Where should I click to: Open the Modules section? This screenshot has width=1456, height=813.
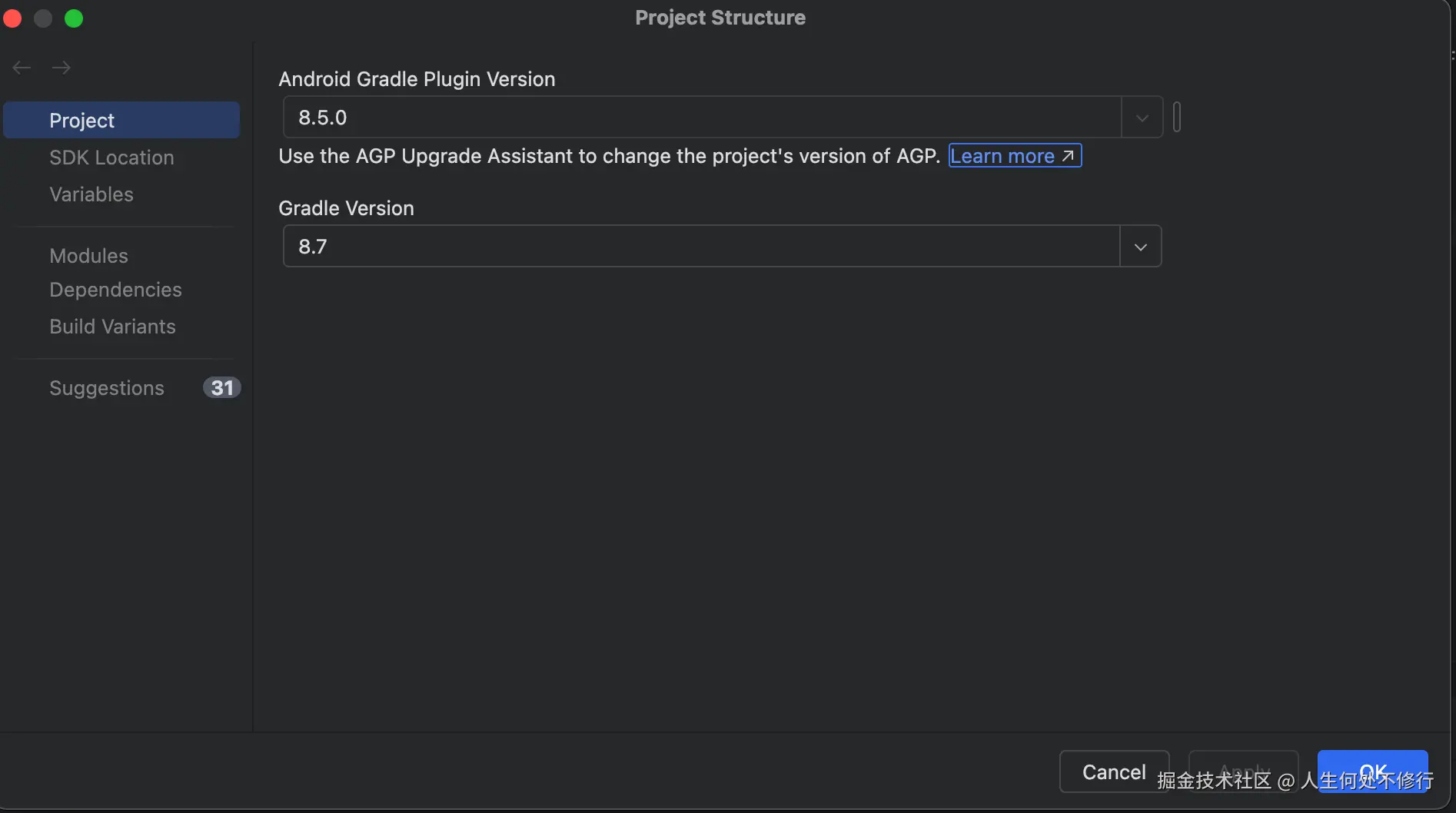[x=88, y=256]
